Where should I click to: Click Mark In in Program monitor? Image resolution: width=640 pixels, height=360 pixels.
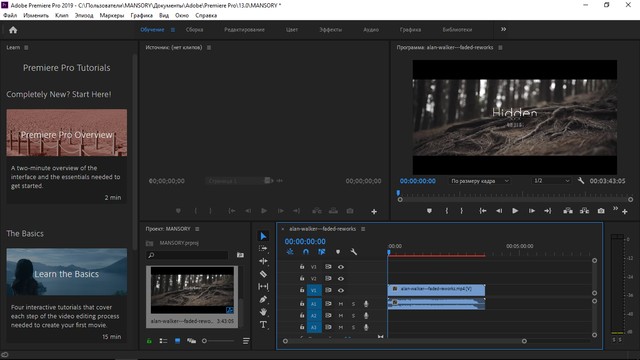[x=447, y=211]
